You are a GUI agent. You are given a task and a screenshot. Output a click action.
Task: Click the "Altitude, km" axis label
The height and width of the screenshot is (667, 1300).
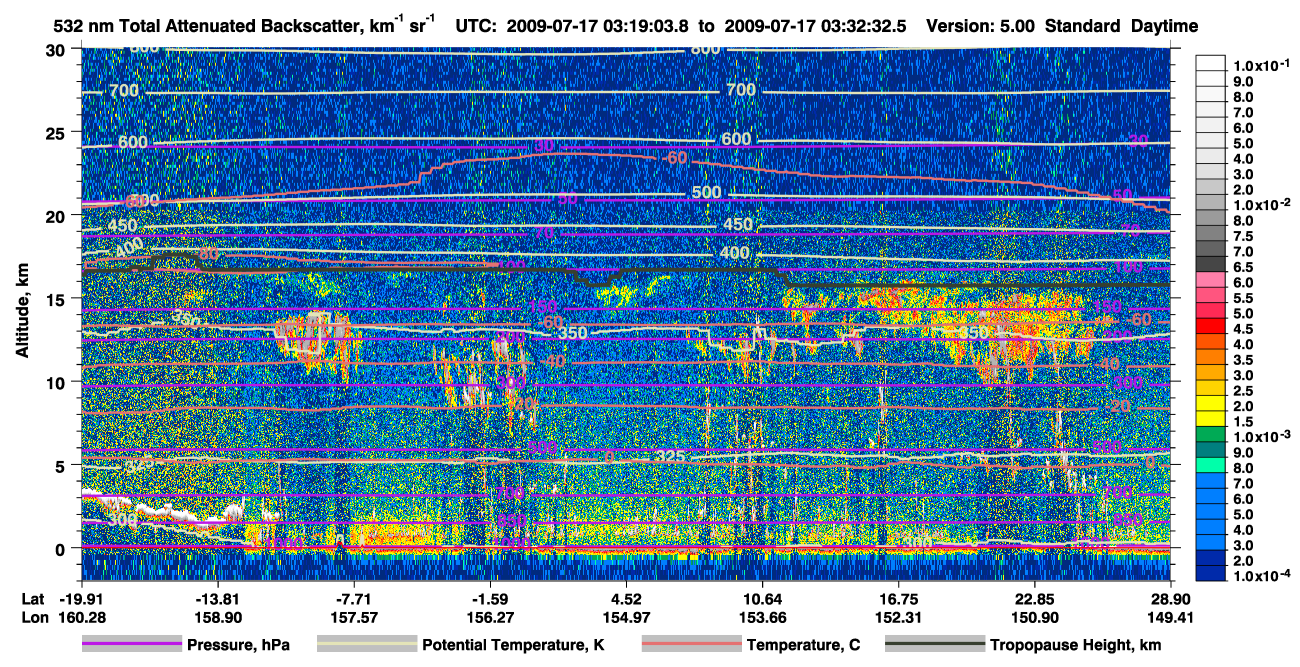pyautogui.click(x=23, y=313)
